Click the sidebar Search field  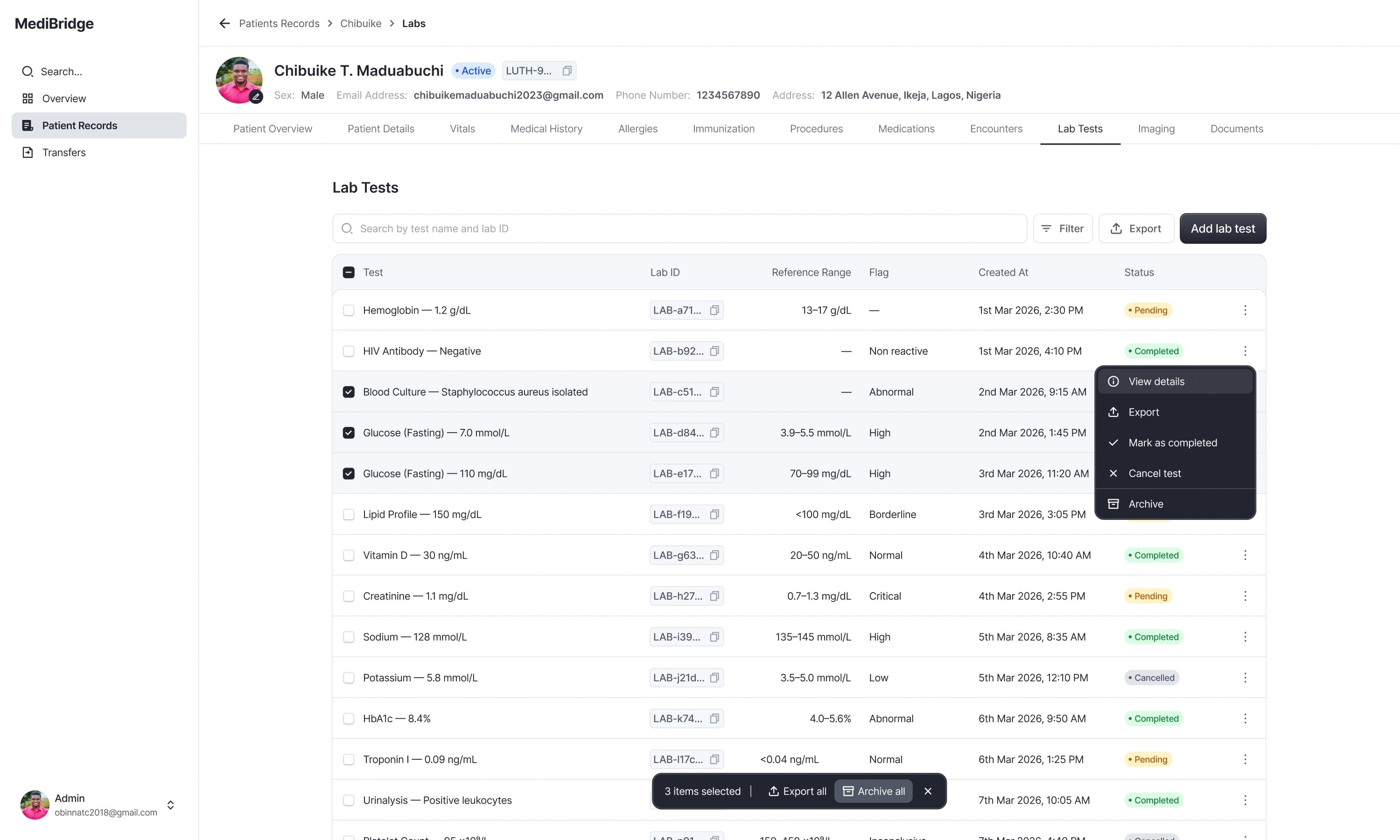99,71
